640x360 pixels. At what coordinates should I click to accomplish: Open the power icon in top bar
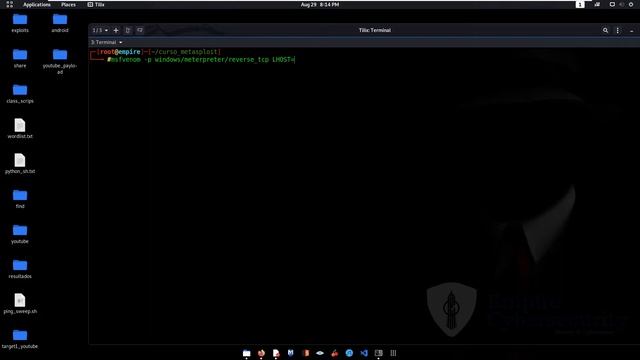pyautogui.click(x=631, y=4)
